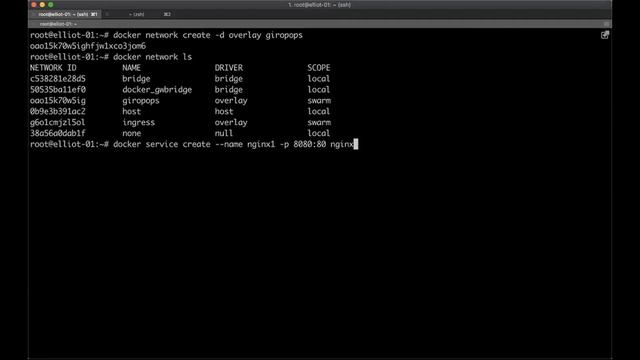Click network hash 'oao15k70w5ighfjw1xco3jom6'

[88, 46]
